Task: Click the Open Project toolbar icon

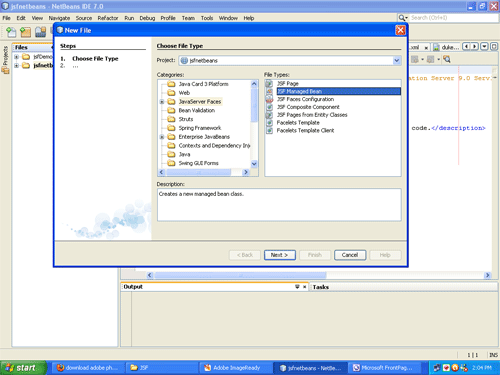Action: 40,32
